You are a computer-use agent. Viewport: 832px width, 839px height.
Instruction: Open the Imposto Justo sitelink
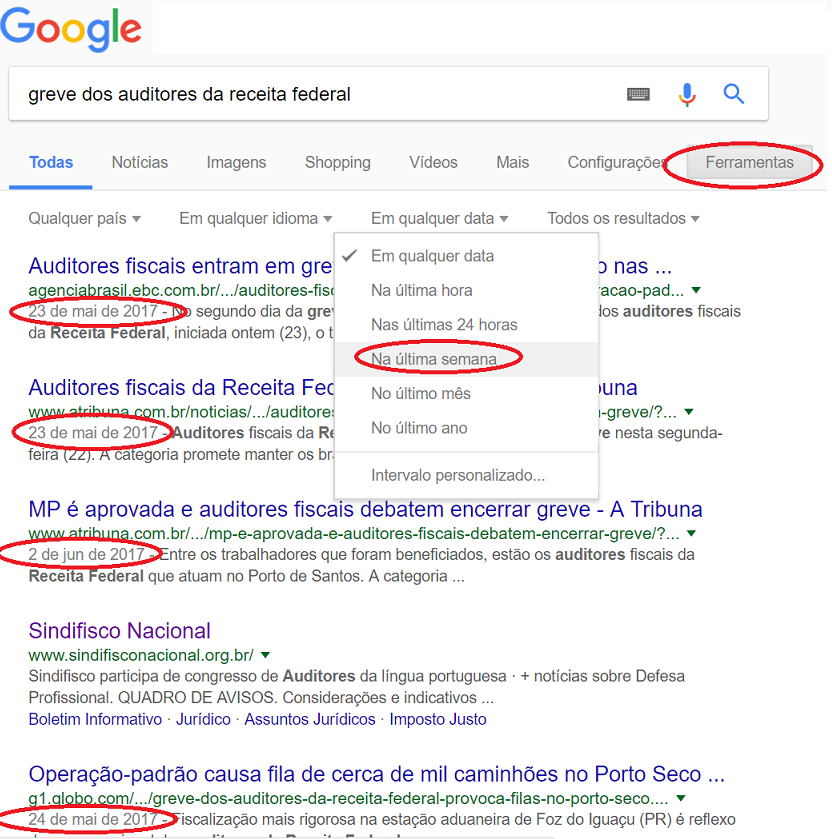pyautogui.click(x=438, y=719)
